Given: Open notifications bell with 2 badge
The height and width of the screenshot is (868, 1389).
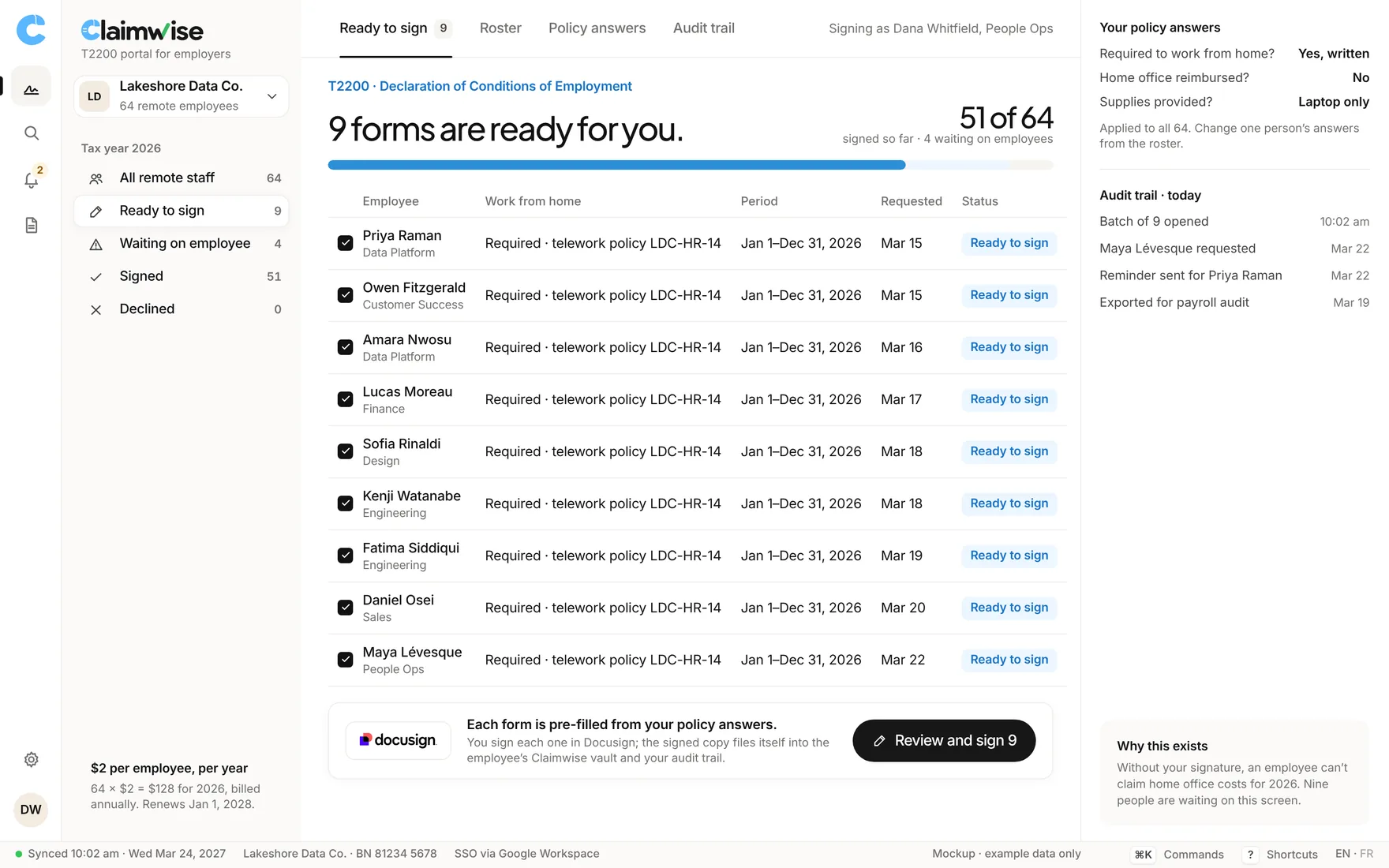Looking at the screenshot, I should (x=32, y=178).
